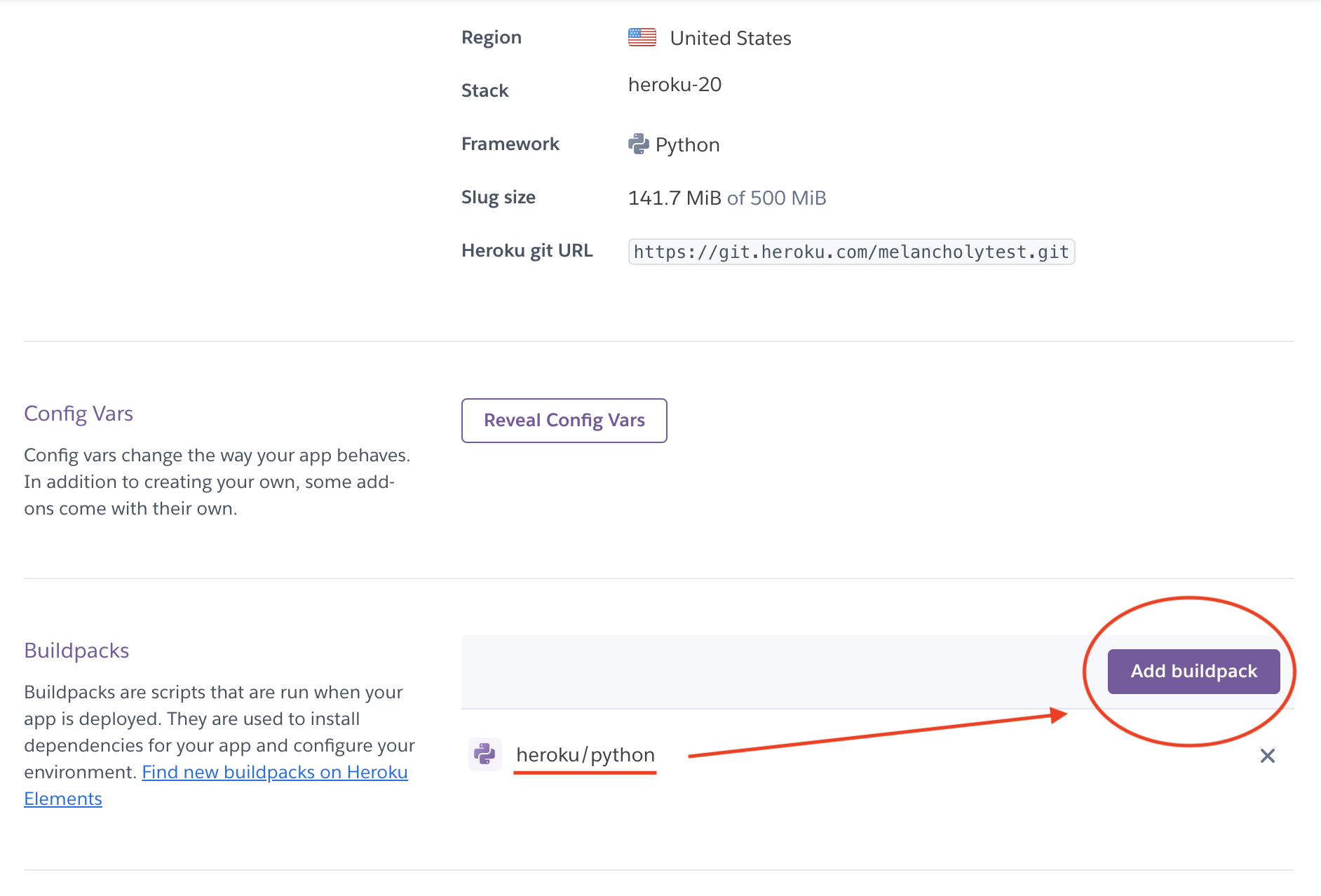This screenshot has width=1321, height=896.
Task: Click the Region label
Action: (x=492, y=38)
